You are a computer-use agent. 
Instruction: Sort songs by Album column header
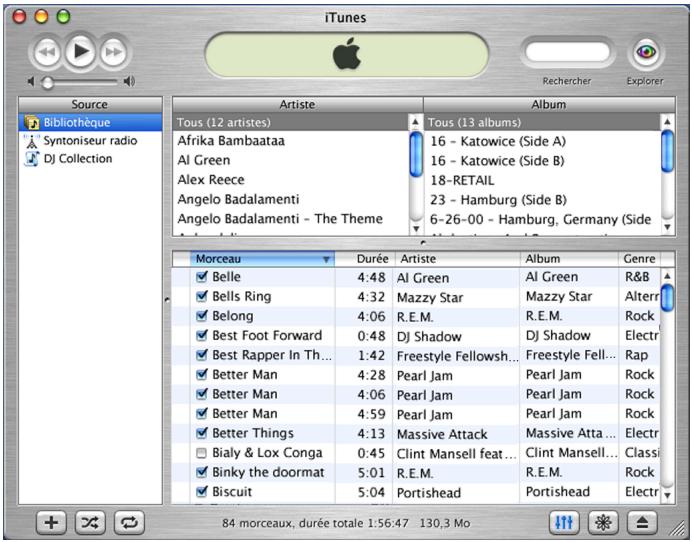click(x=569, y=259)
